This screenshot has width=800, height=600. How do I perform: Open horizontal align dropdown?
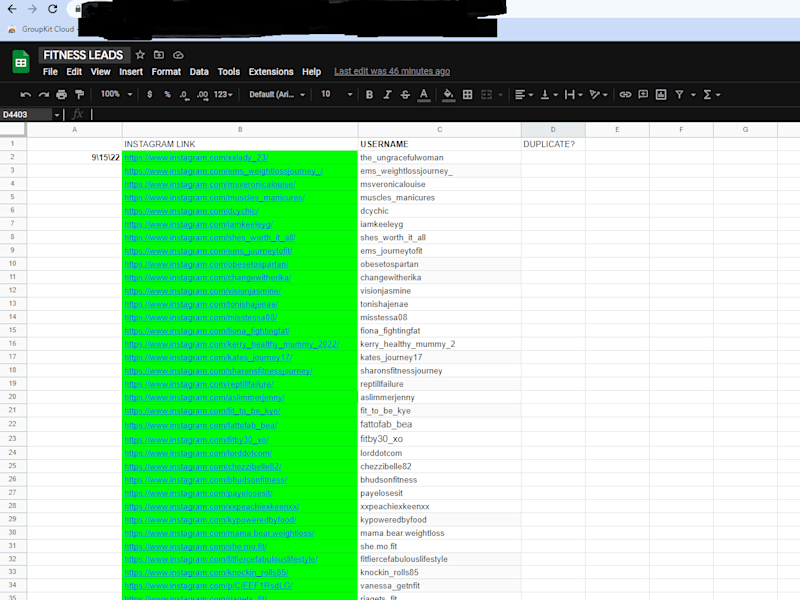coord(524,94)
